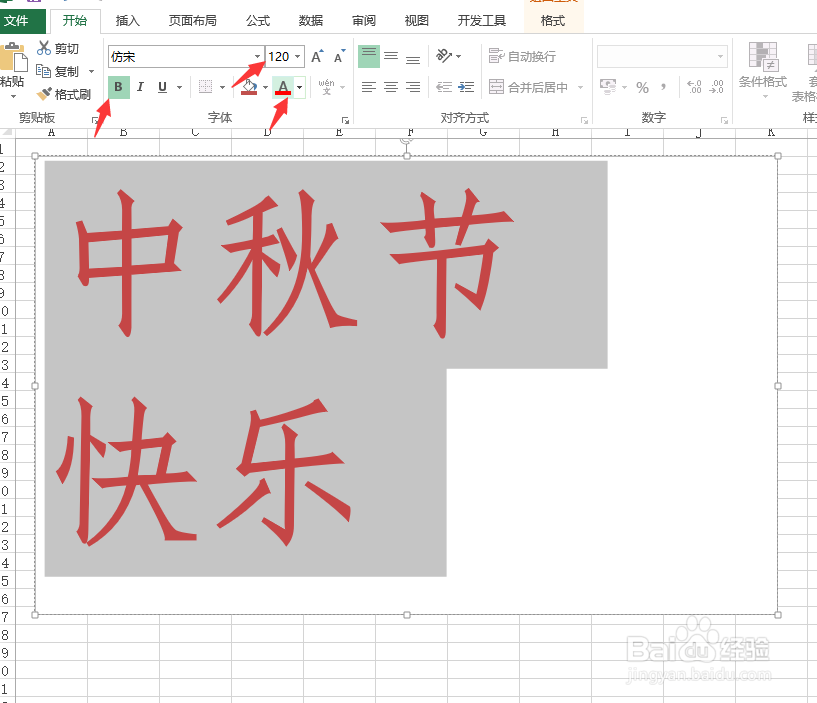The width and height of the screenshot is (817, 703).
Task: Open the orientation dropdown arrow
Action: click(x=459, y=56)
